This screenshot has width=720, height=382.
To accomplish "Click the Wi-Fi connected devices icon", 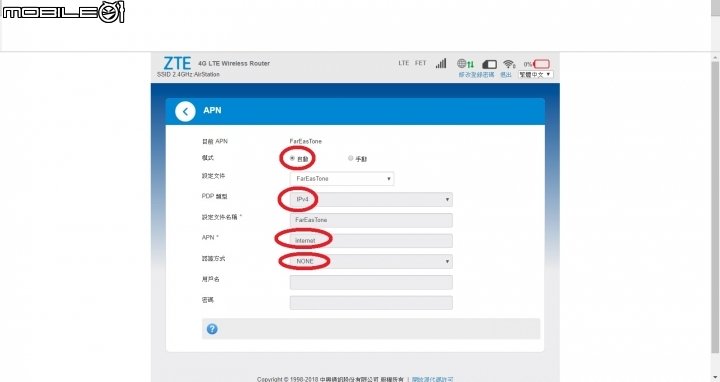I will point(509,64).
